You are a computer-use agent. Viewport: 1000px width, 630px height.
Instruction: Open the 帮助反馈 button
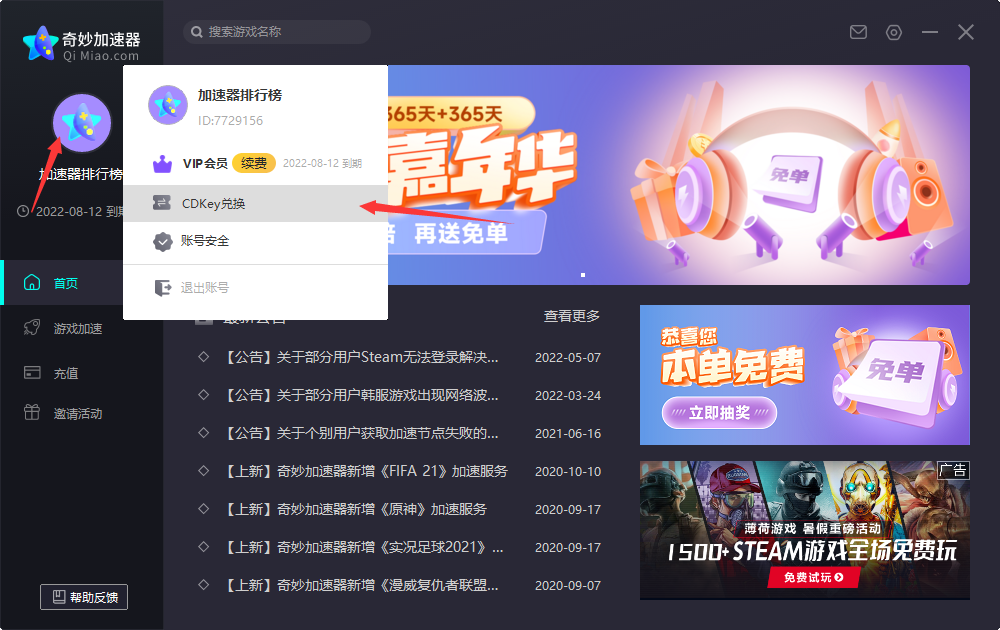84,597
